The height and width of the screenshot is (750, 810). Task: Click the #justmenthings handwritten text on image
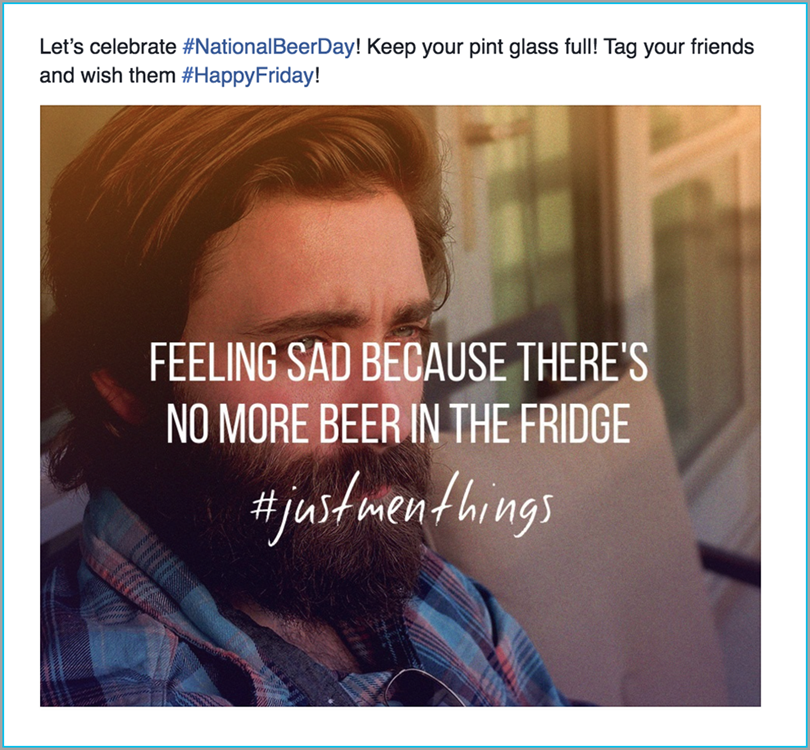(x=401, y=509)
